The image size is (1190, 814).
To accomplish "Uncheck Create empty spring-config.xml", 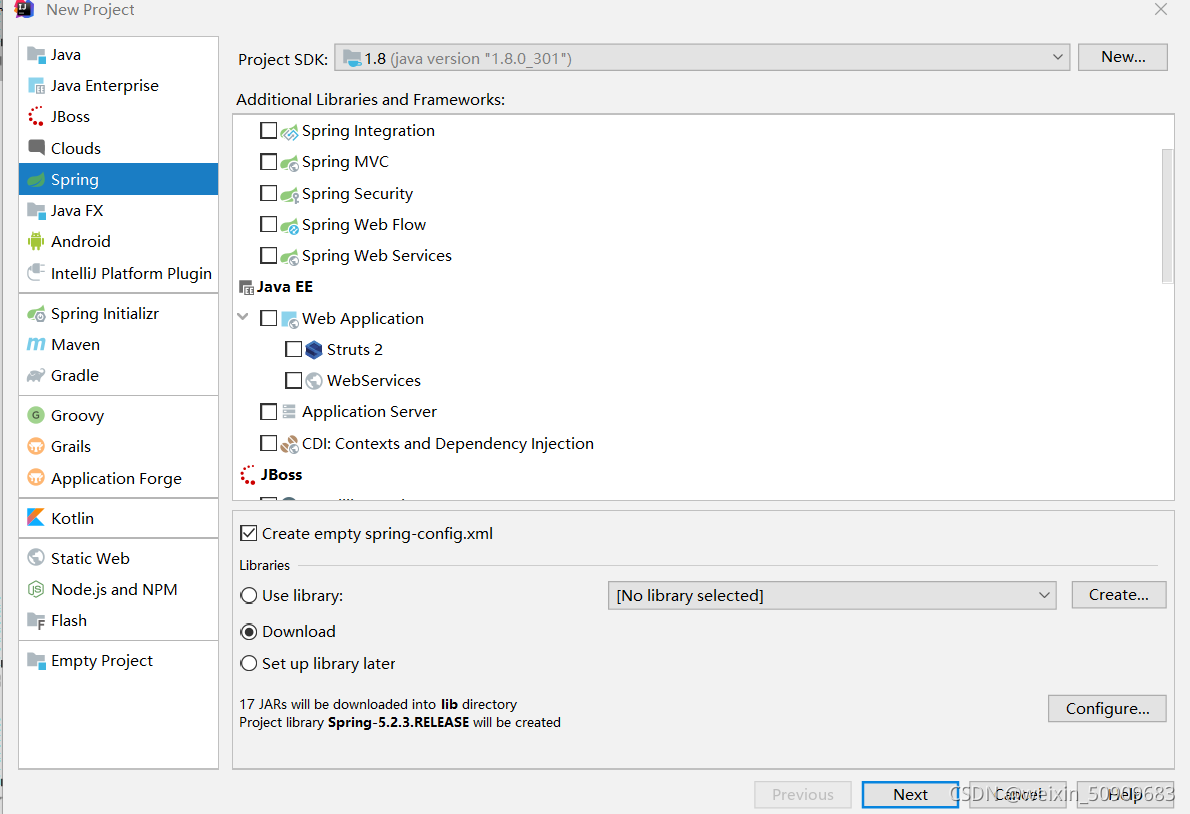I will click(248, 533).
